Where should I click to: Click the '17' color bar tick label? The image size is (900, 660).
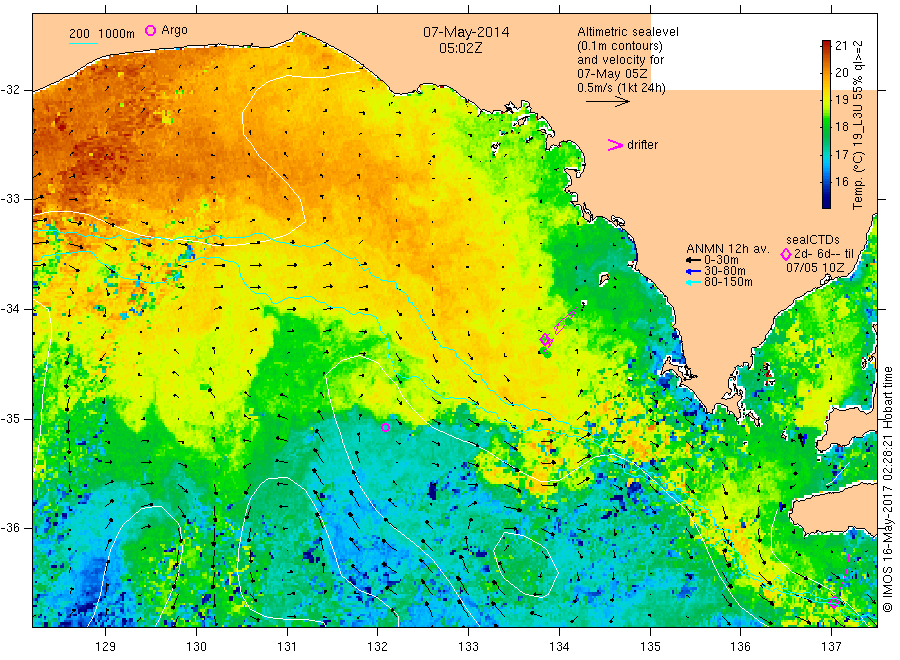(841, 154)
